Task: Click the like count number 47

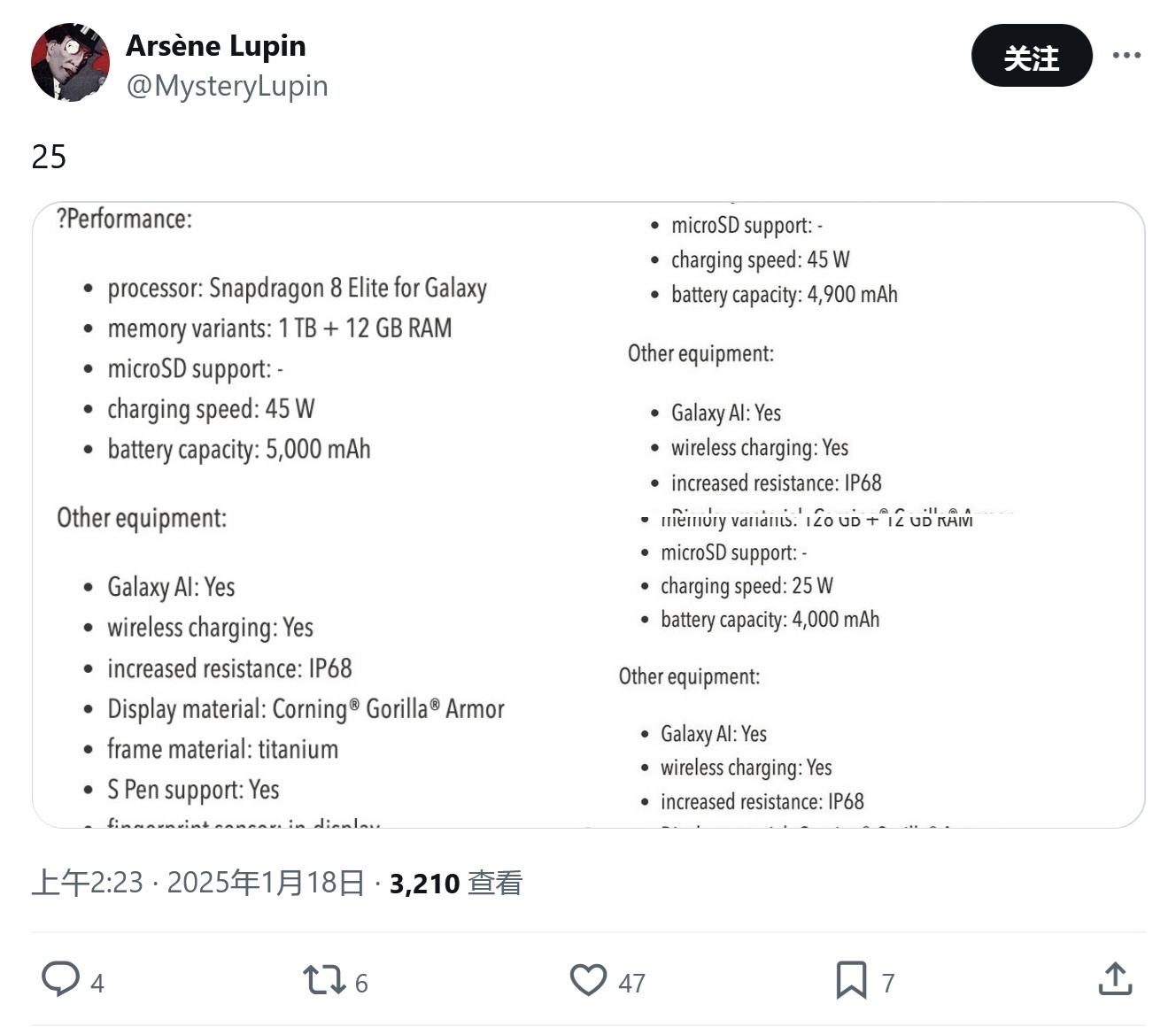Action: coord(631,983)
